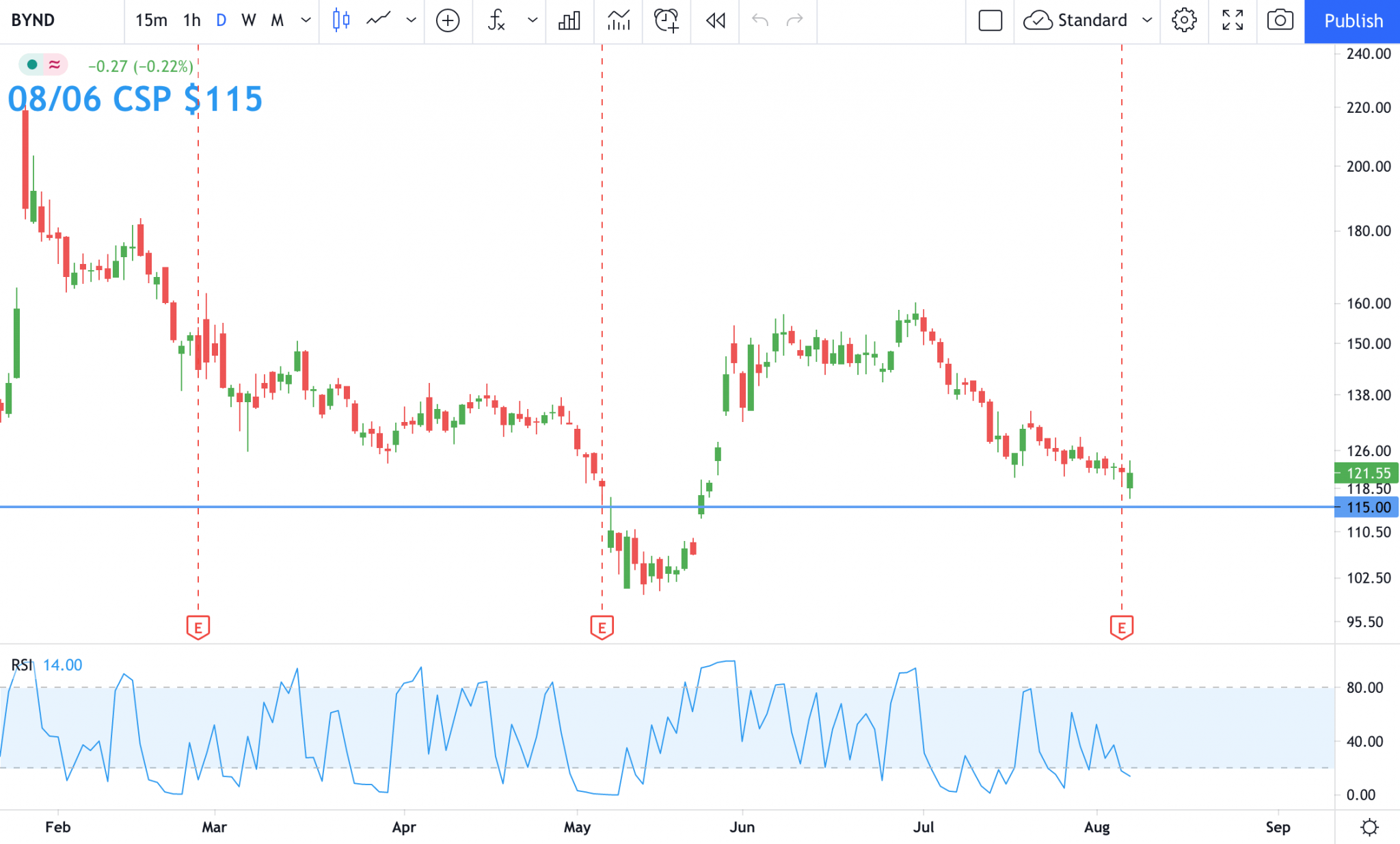The height and width of the screenshot is (844, 1400).
Task: Click the 160.00 price scale label
Action: (x=1369, y=304)
